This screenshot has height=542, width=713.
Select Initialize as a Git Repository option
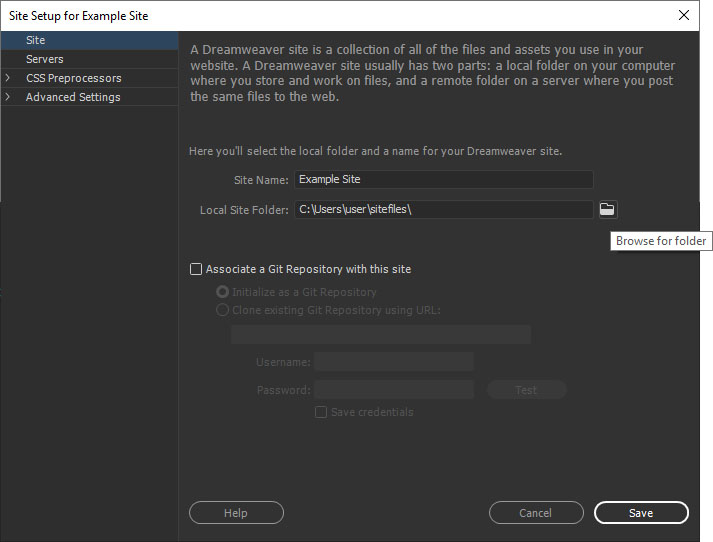(222, 292)
